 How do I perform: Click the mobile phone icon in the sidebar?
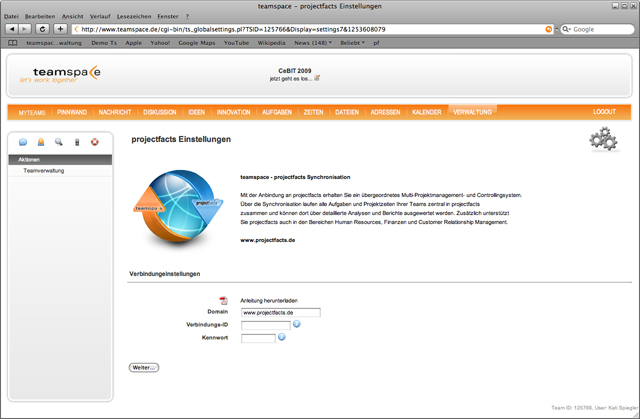77,142
